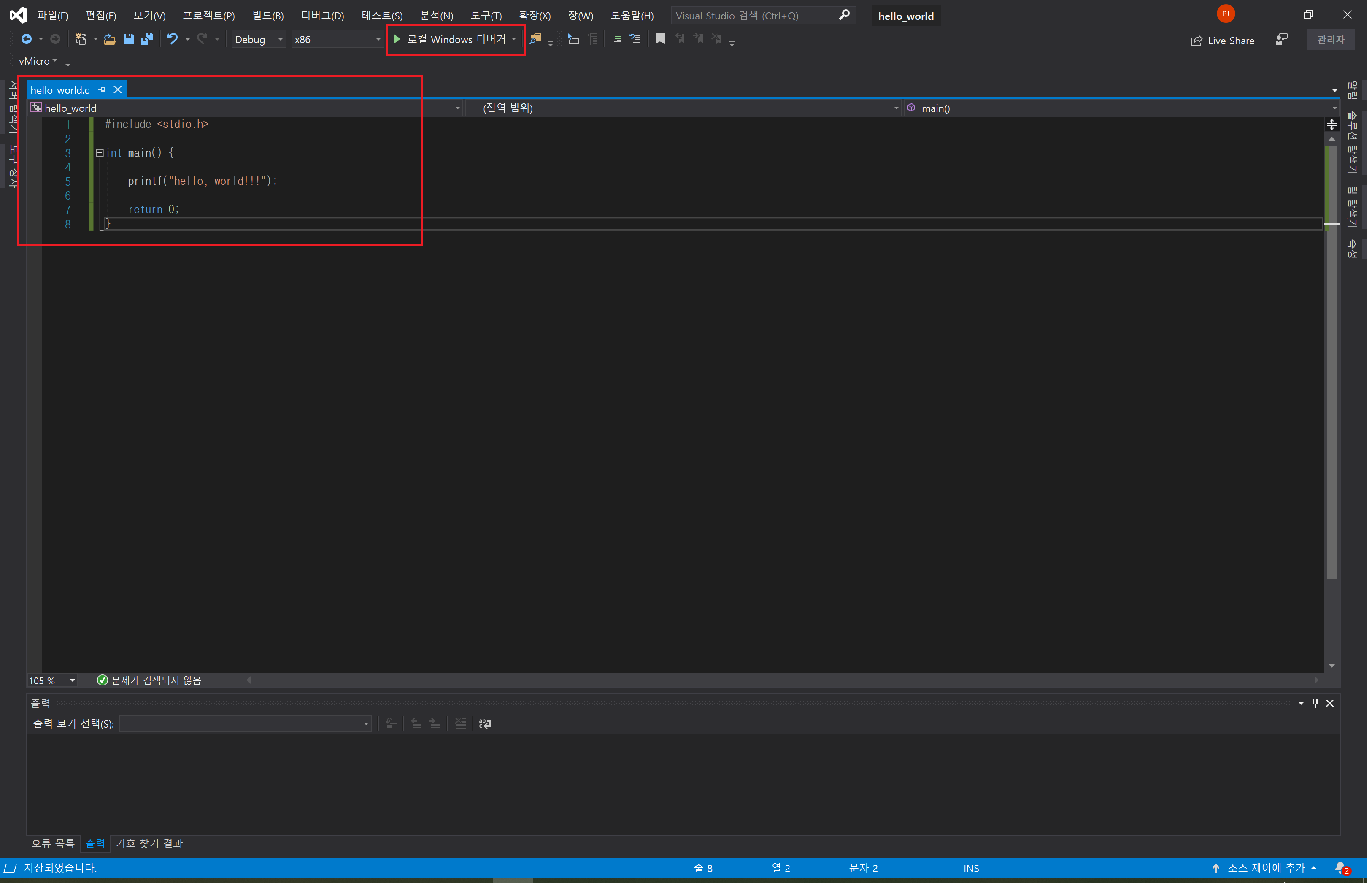Collapse the main() function code block
1372x883 pixels.
click(x=99, y=153)
